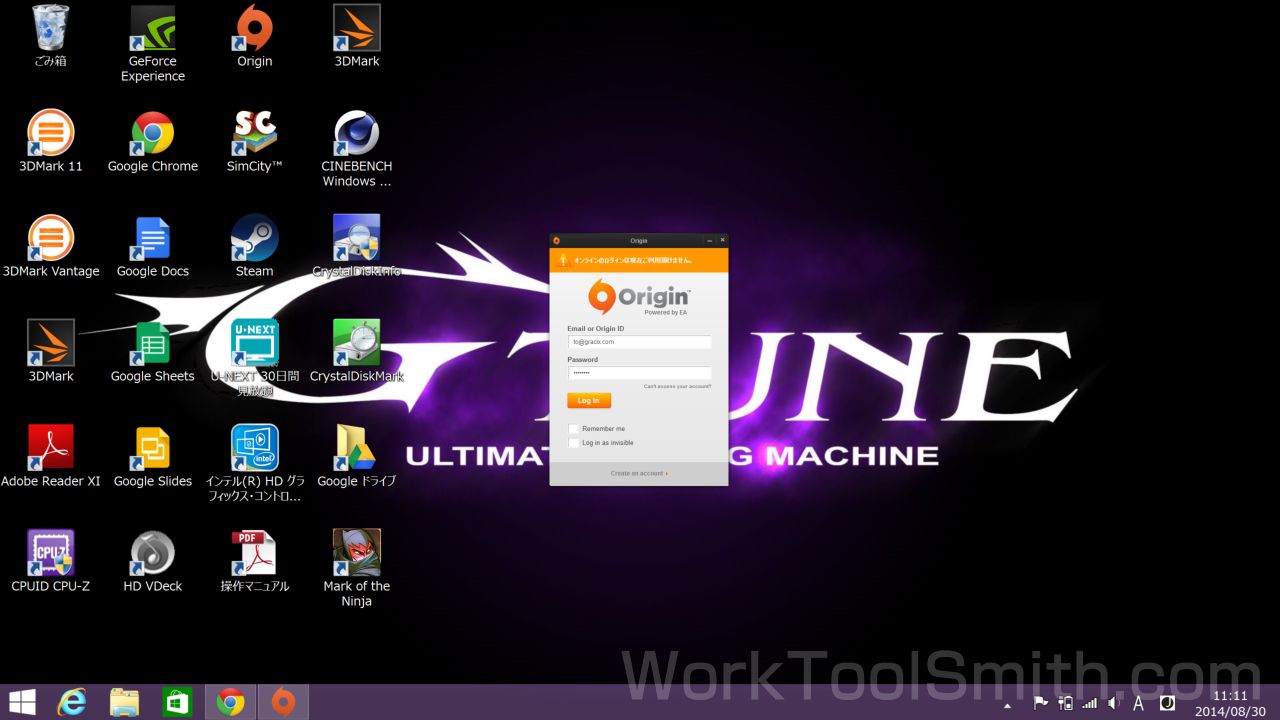Screen dimensions: 1280x720
Task: Select 3DMark icon left of Google Sheets
Action: pyautogui.click(x=51, y=351)
